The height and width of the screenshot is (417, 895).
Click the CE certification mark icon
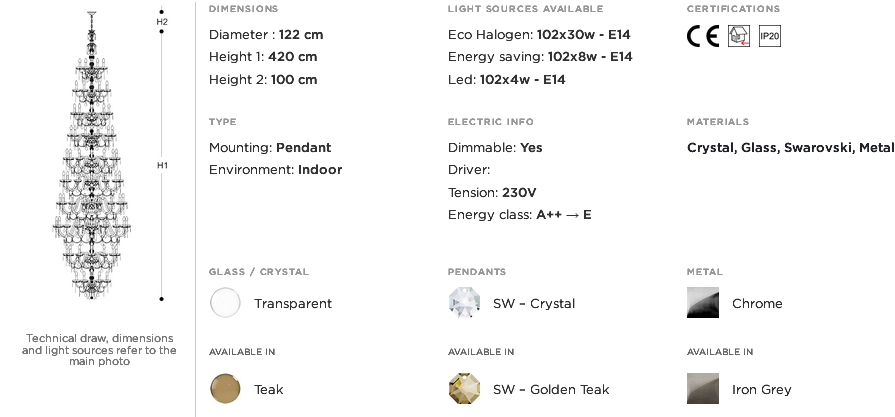[702, 36]
